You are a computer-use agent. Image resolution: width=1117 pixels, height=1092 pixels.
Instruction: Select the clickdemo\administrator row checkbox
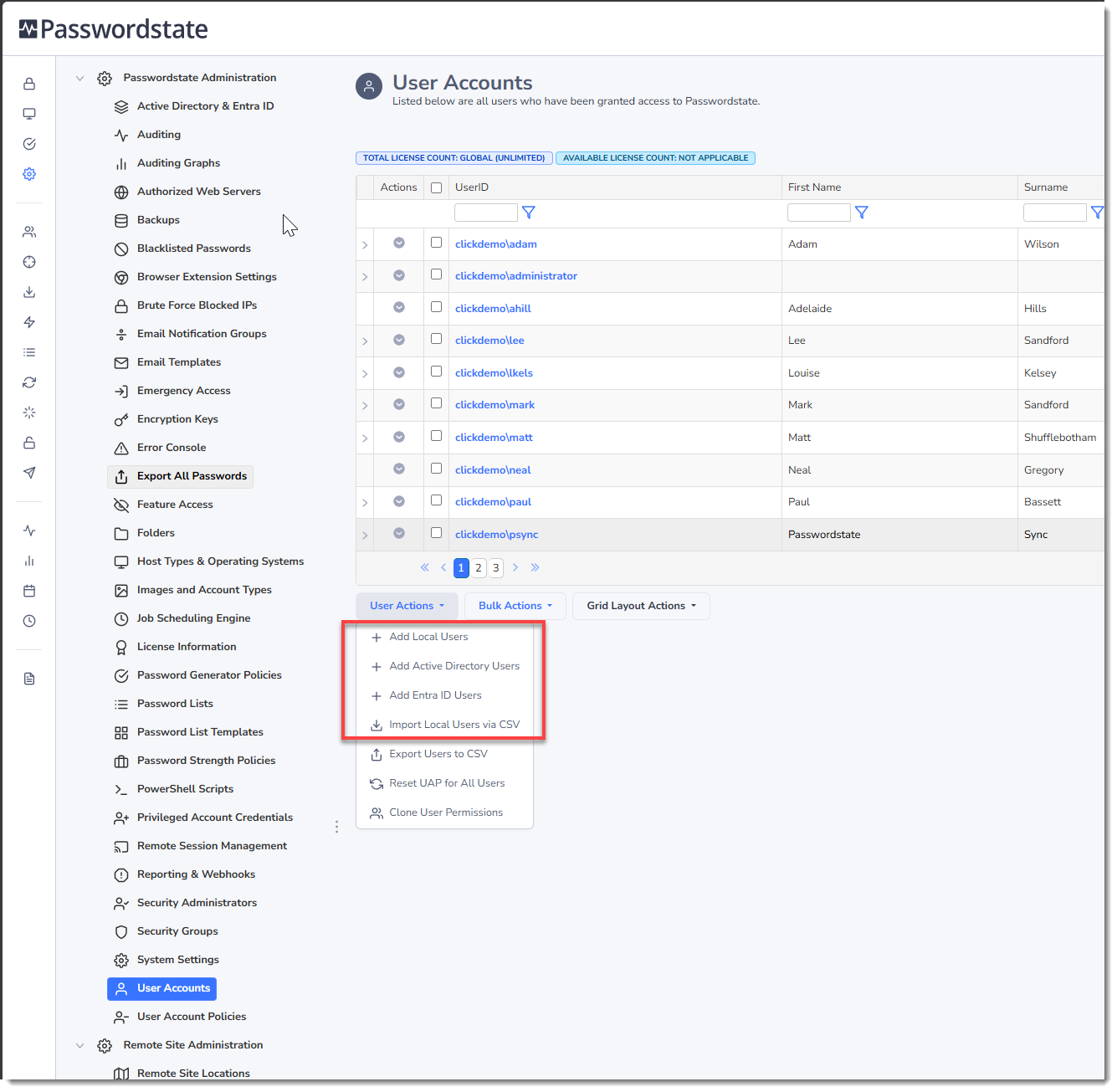436,274
